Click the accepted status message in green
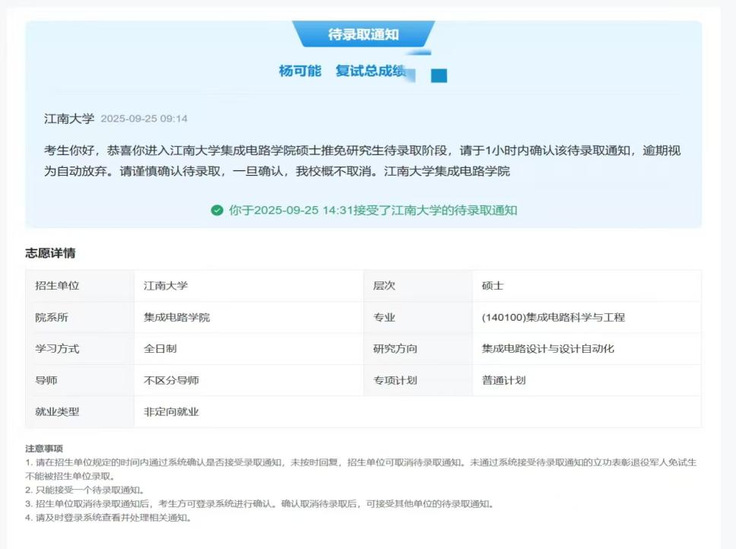The width and height of the screenshot is (736, 549). [373, 211]
